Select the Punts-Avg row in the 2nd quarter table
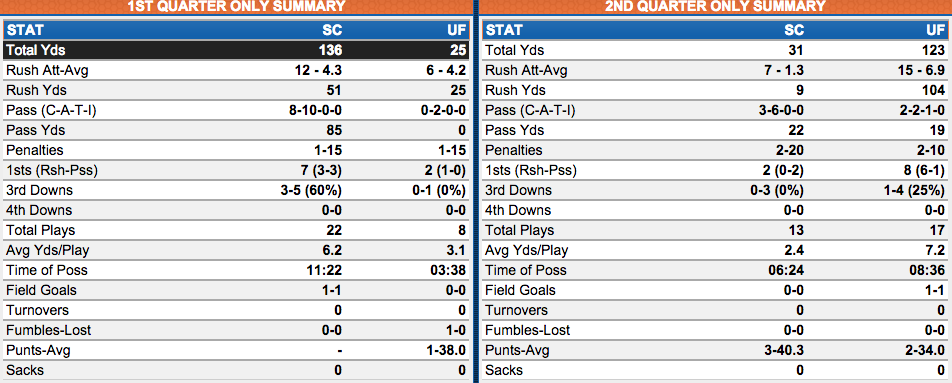This screenshot has width=952, height=383. coord(716,350)
